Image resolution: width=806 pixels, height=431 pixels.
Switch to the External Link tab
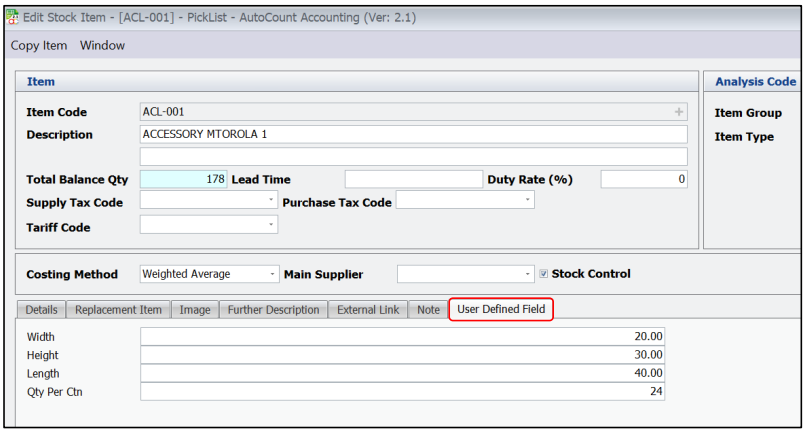click(x=368, y=310)
